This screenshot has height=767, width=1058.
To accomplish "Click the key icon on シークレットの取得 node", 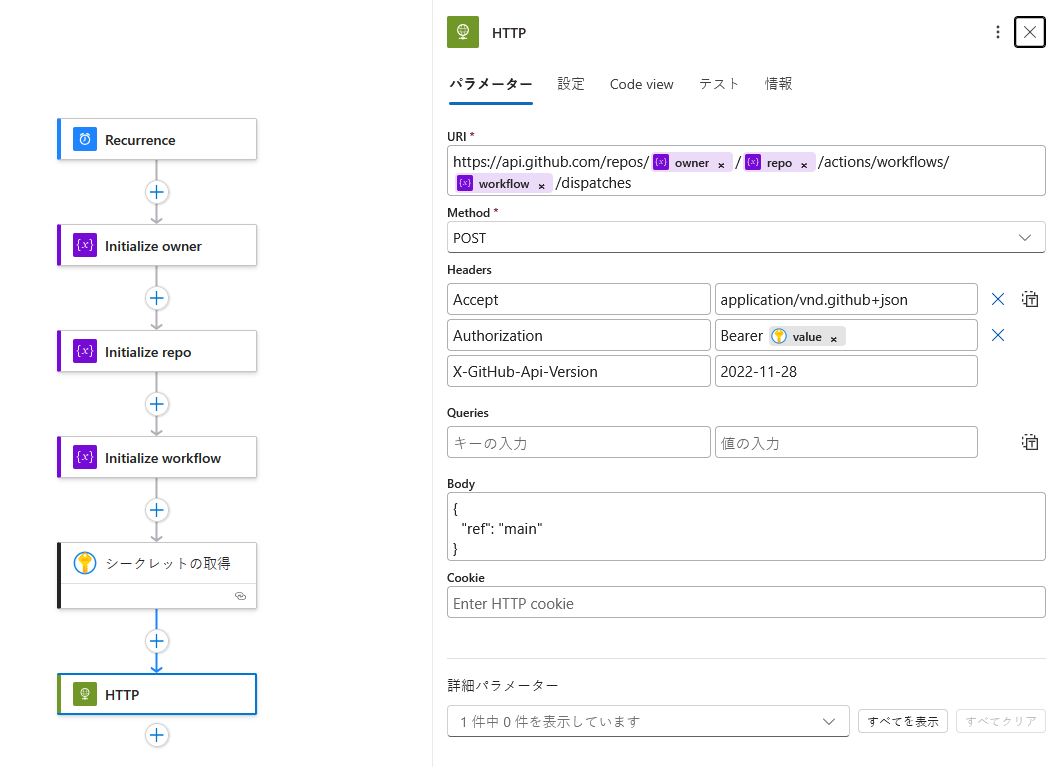I will (x=85, y=562).
